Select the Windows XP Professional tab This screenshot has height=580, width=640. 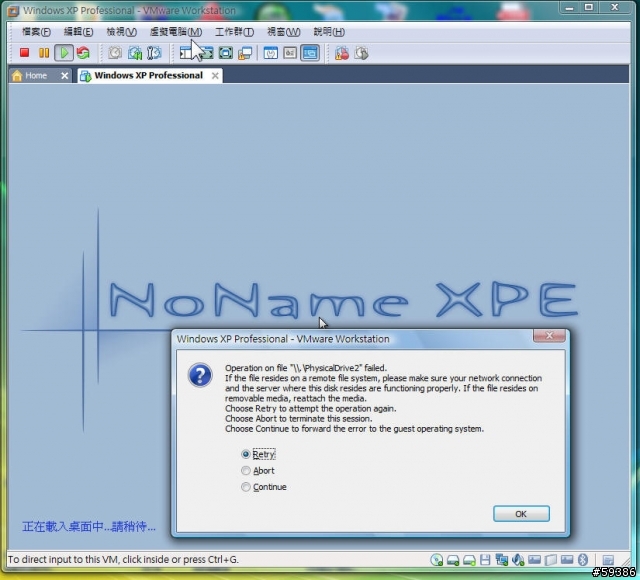[148, 76]
